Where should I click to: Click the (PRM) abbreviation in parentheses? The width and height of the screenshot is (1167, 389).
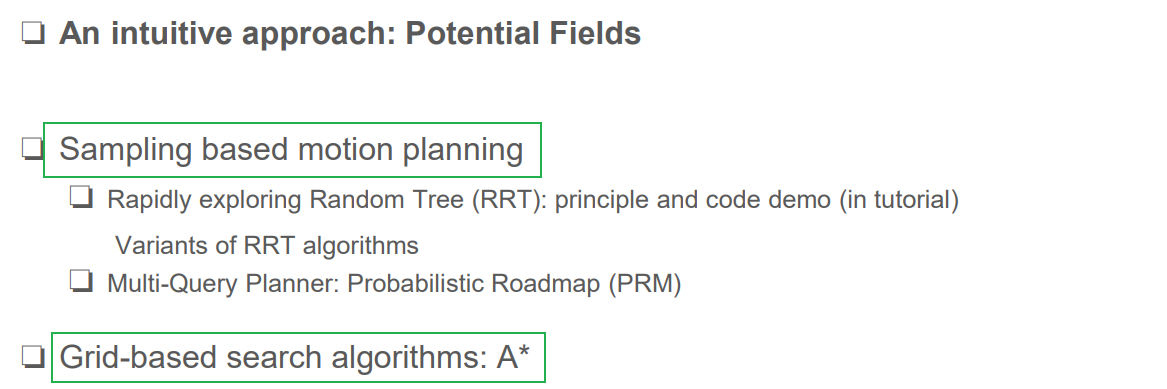645,284
